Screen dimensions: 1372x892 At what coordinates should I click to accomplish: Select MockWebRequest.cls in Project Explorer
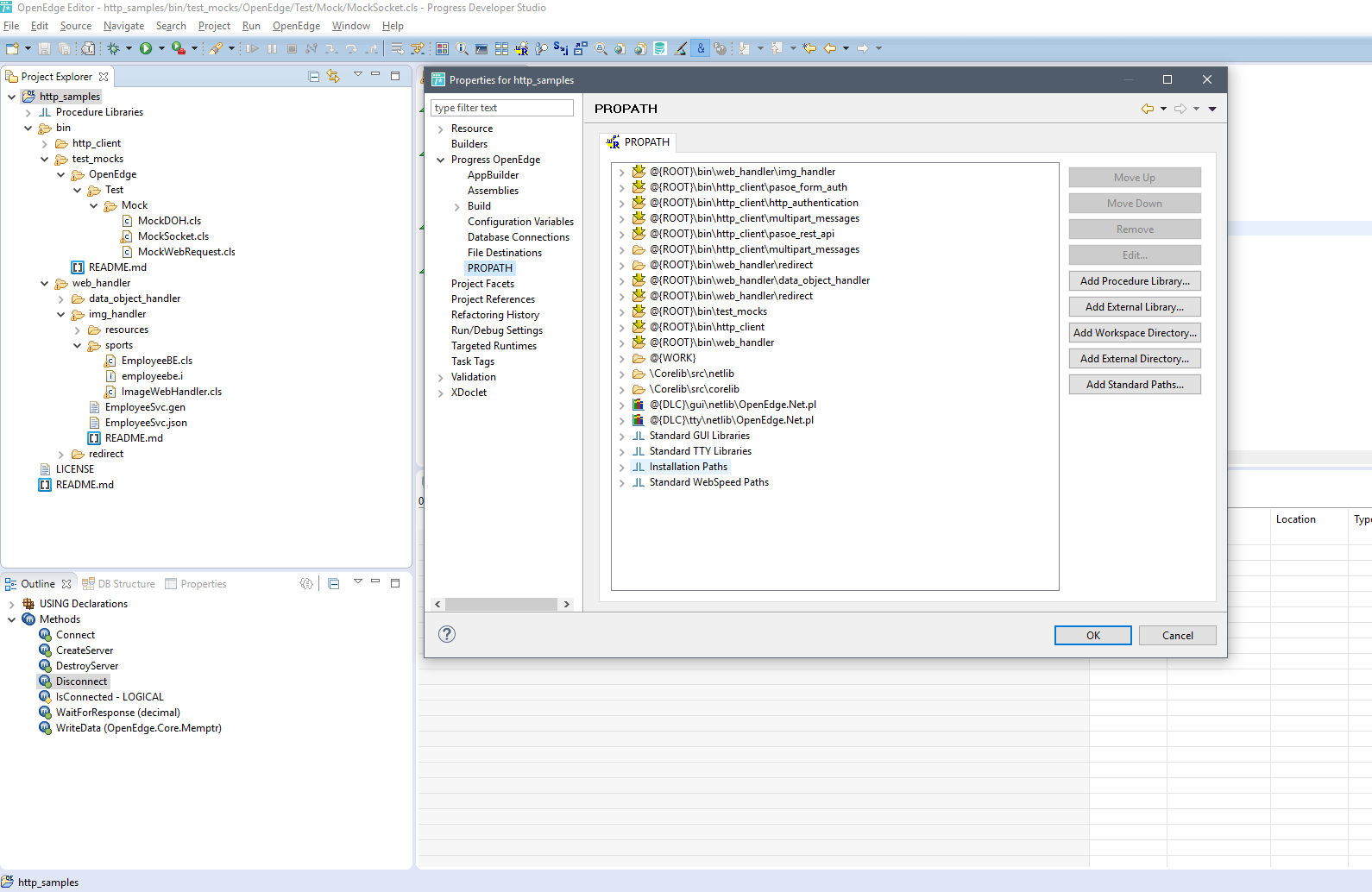pyautogui.click(x=186, y=252)
